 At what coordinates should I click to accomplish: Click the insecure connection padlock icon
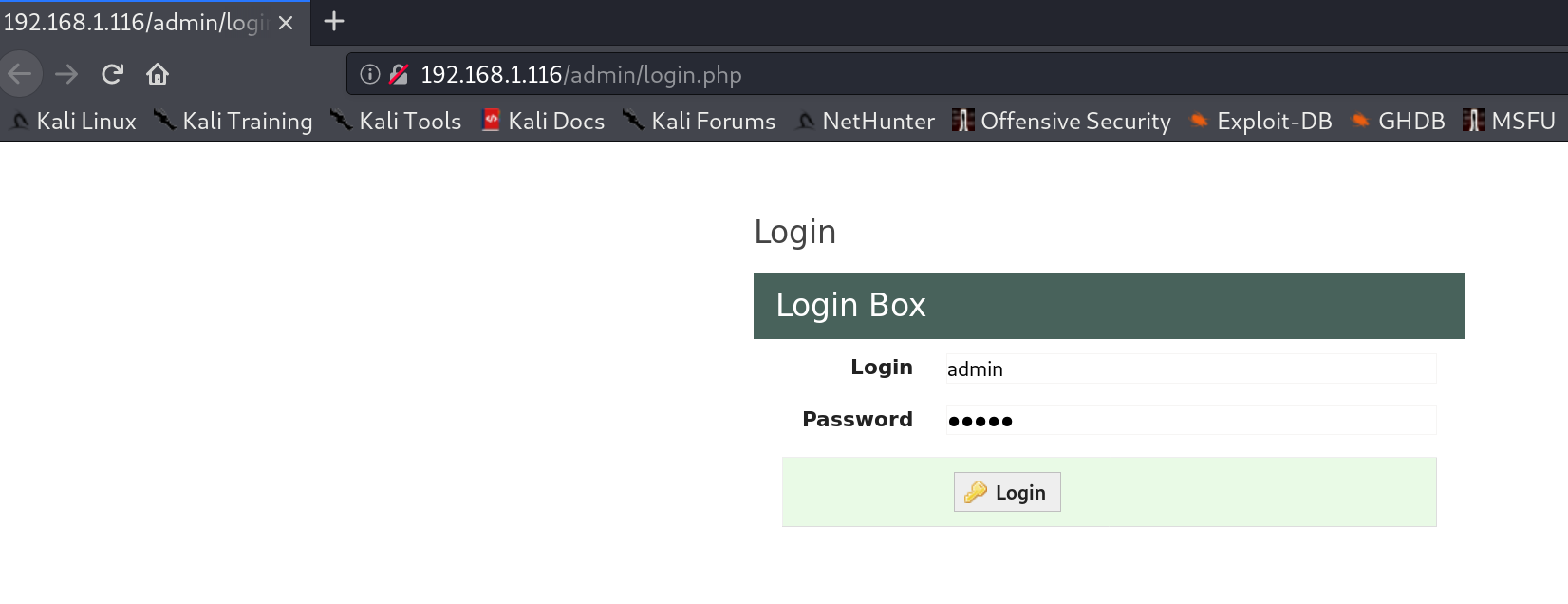(399, 74)
